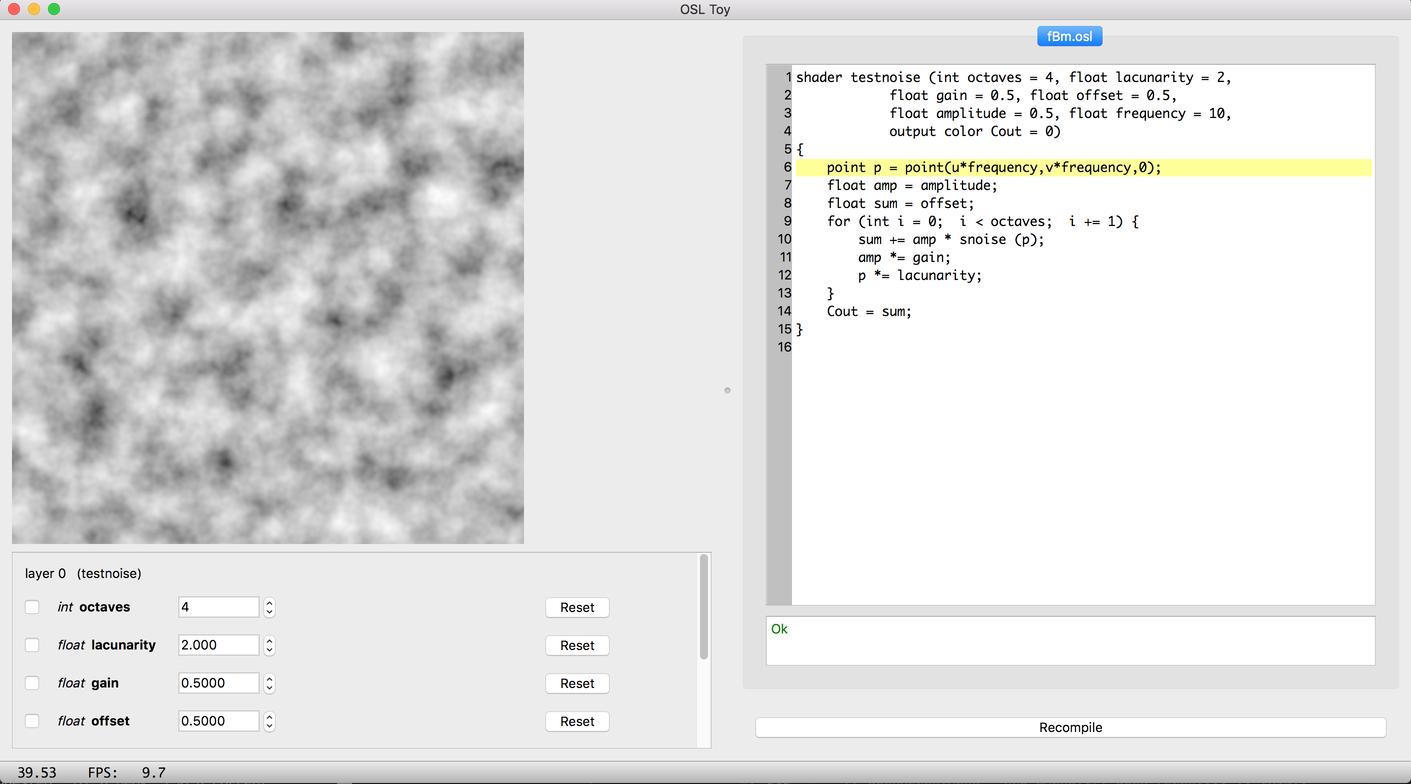The width and height of the screenshot is (1411, 784).
Task: Click the 'layer 0 (testnoise)' label
Action: coord(83,573)
